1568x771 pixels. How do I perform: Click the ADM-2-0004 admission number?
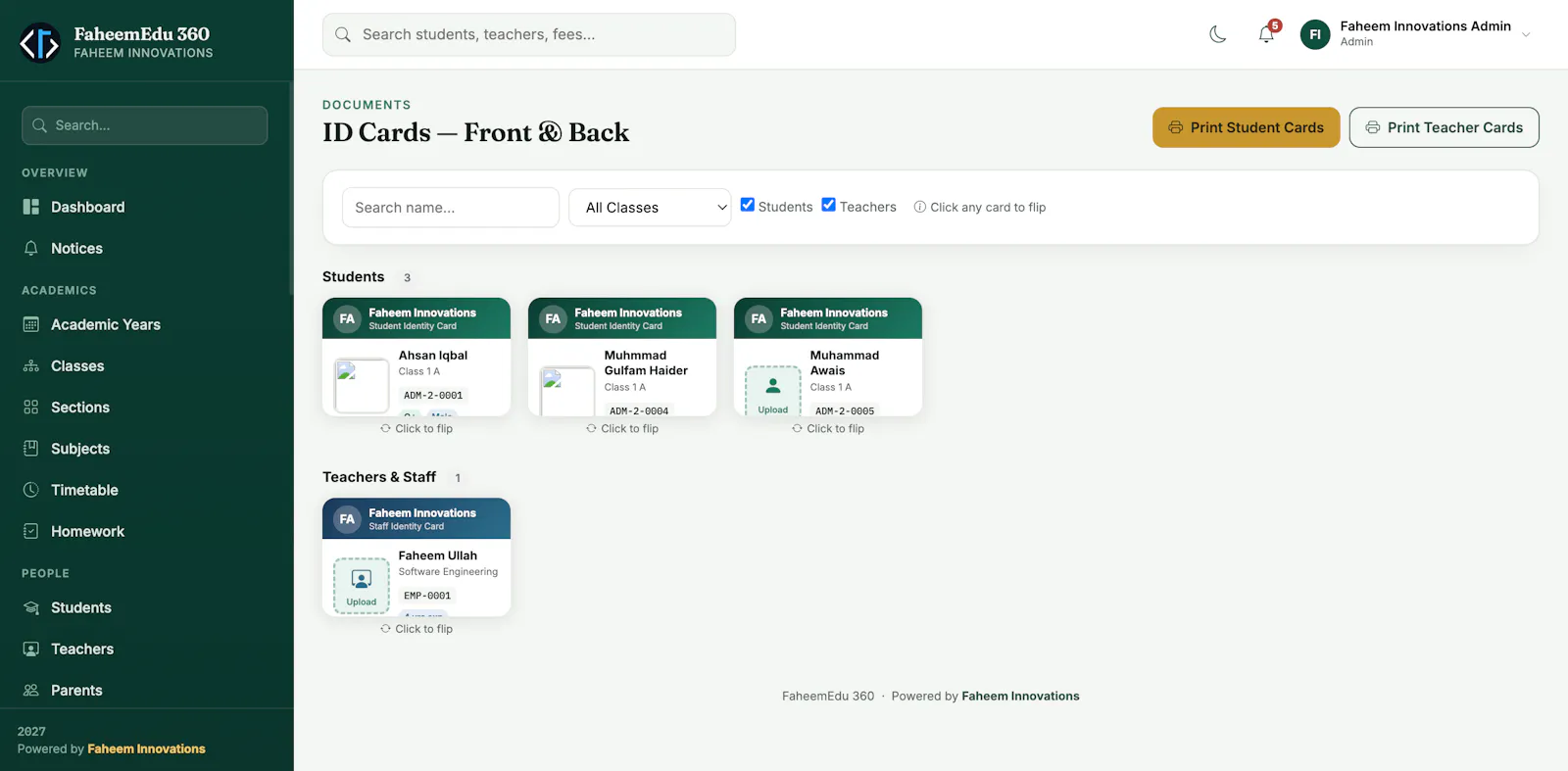coord(639,410)
